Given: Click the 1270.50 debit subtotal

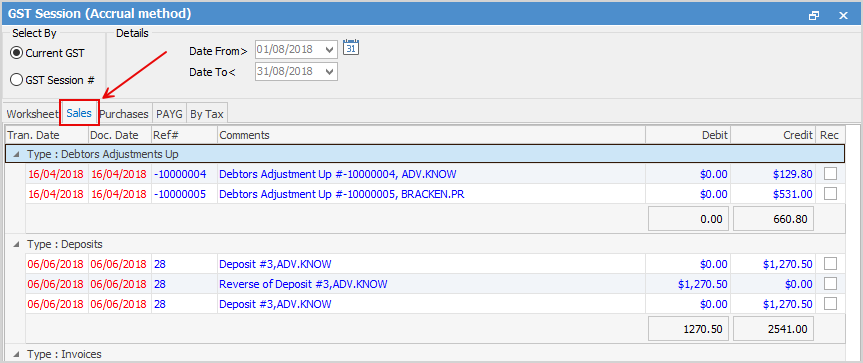Looking at the screenshot, I should pos(689,328).
